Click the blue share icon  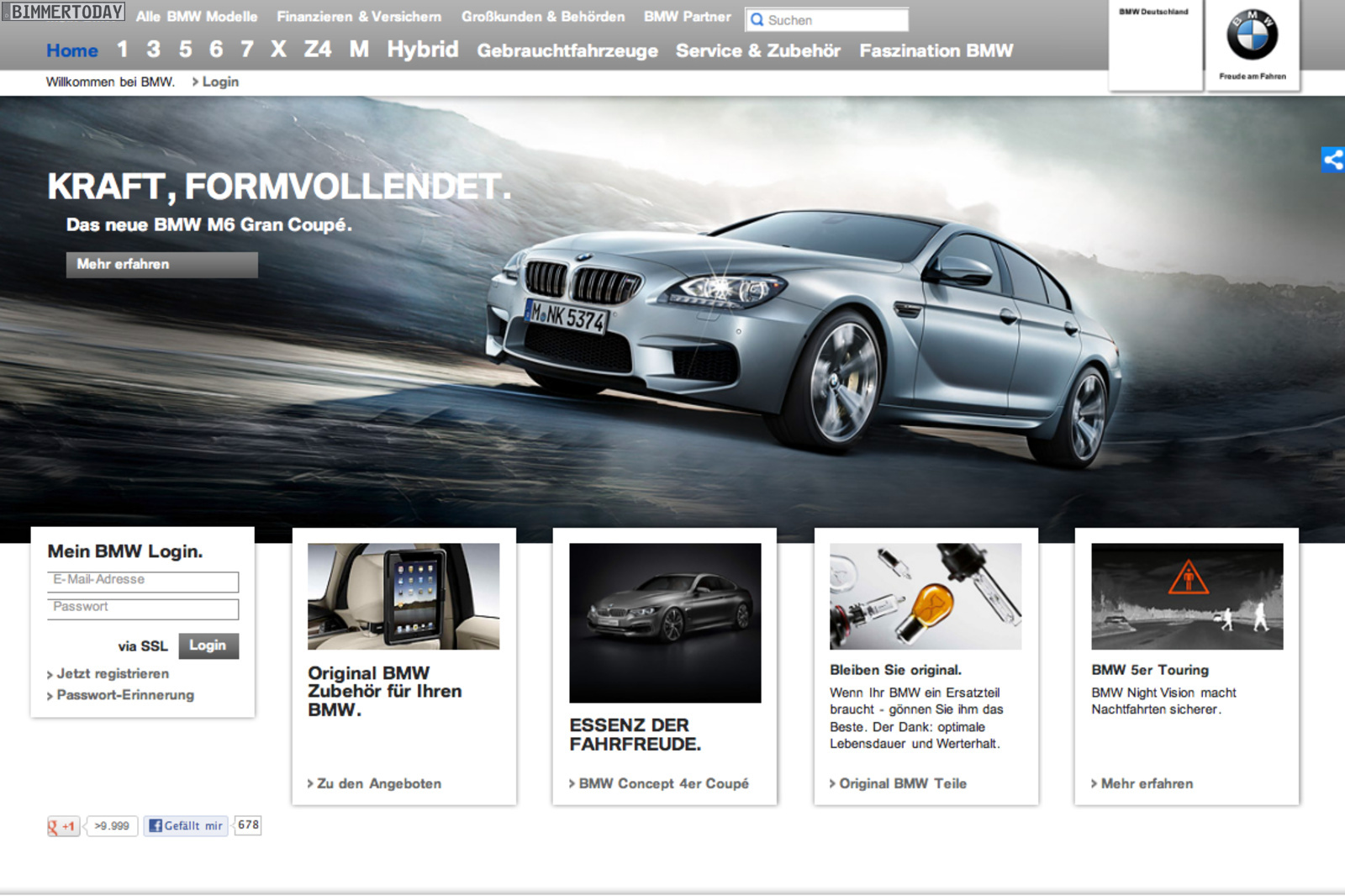tap(1333, 160)
